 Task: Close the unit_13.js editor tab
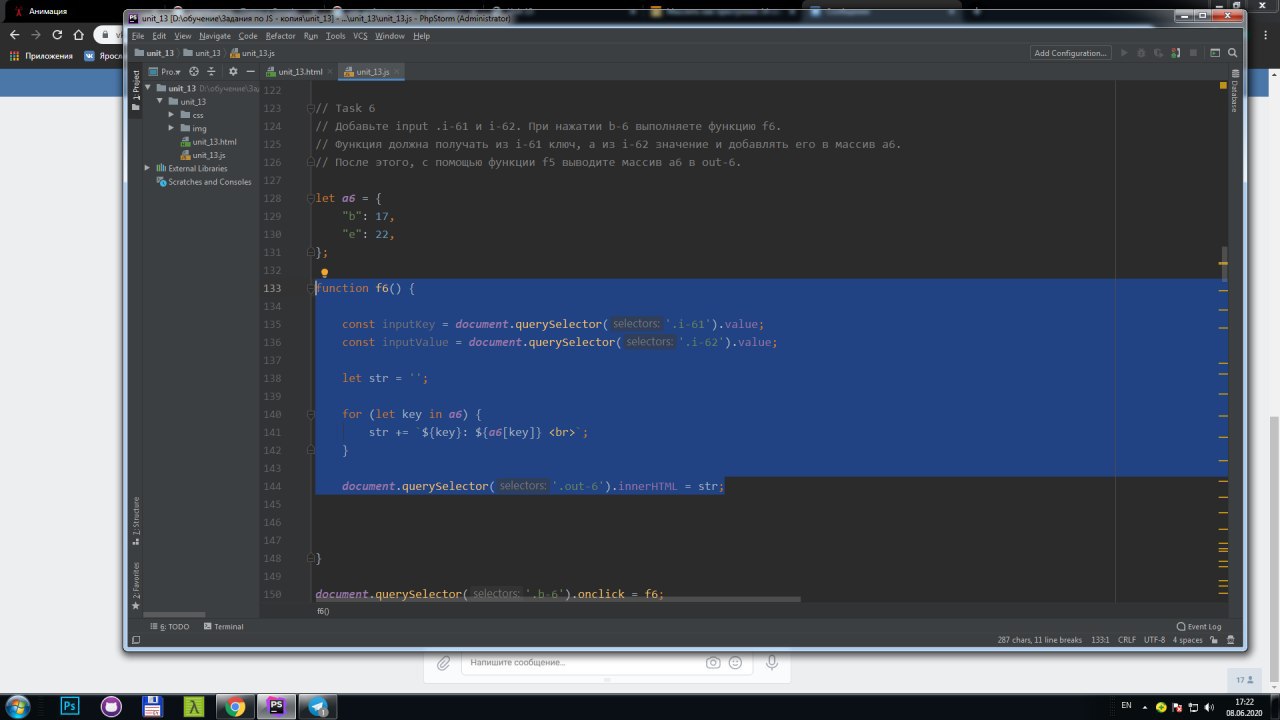pyautogui.click(x=399, y=72)
